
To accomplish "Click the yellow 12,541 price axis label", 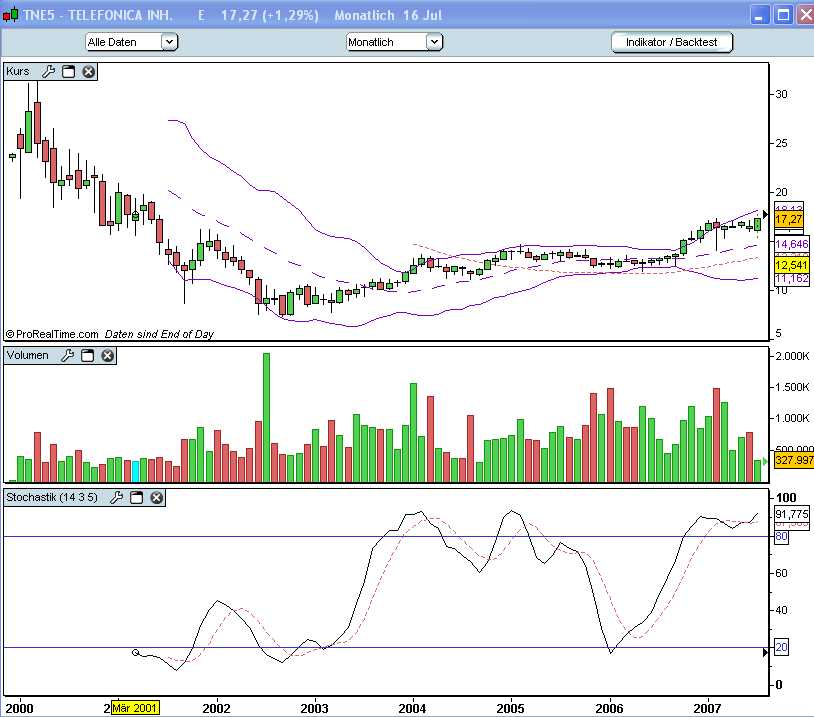I will (790, 265).
